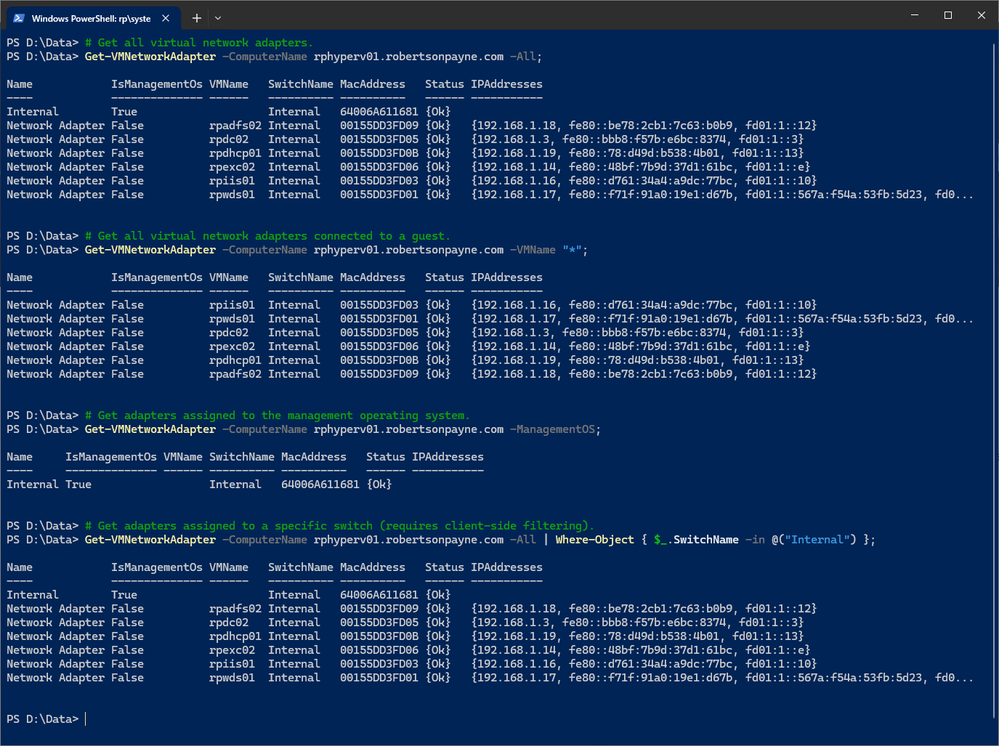999x746 pixels.
Task: Click 'rpwds01' in the second table
Action: 232,319
